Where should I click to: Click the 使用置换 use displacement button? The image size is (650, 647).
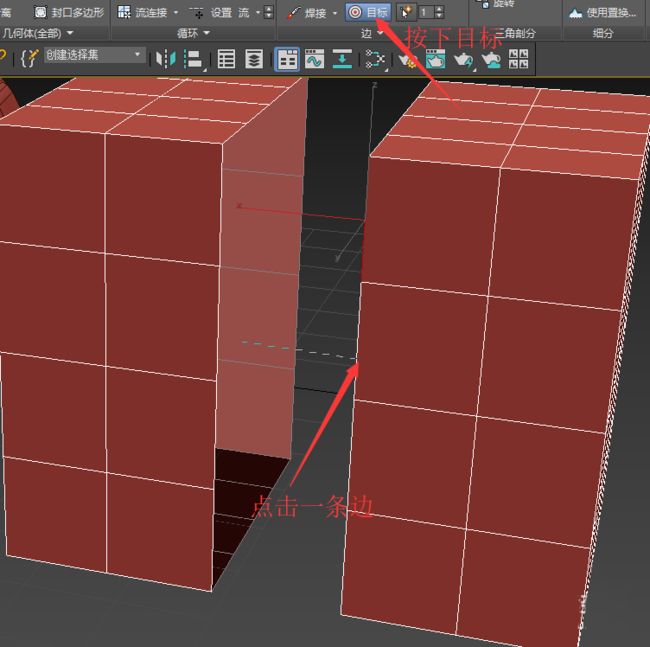603,13
